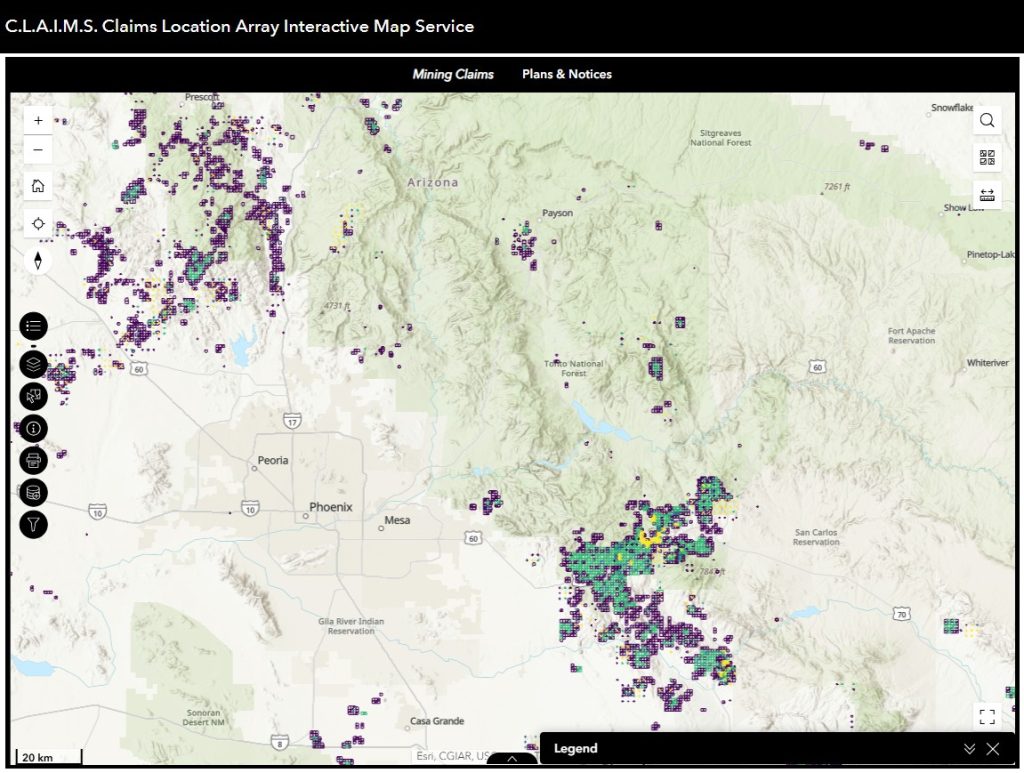Switch to the Plans & Notices tab
This screenshot has width=1024, height=773.
(x=566, y=74)
